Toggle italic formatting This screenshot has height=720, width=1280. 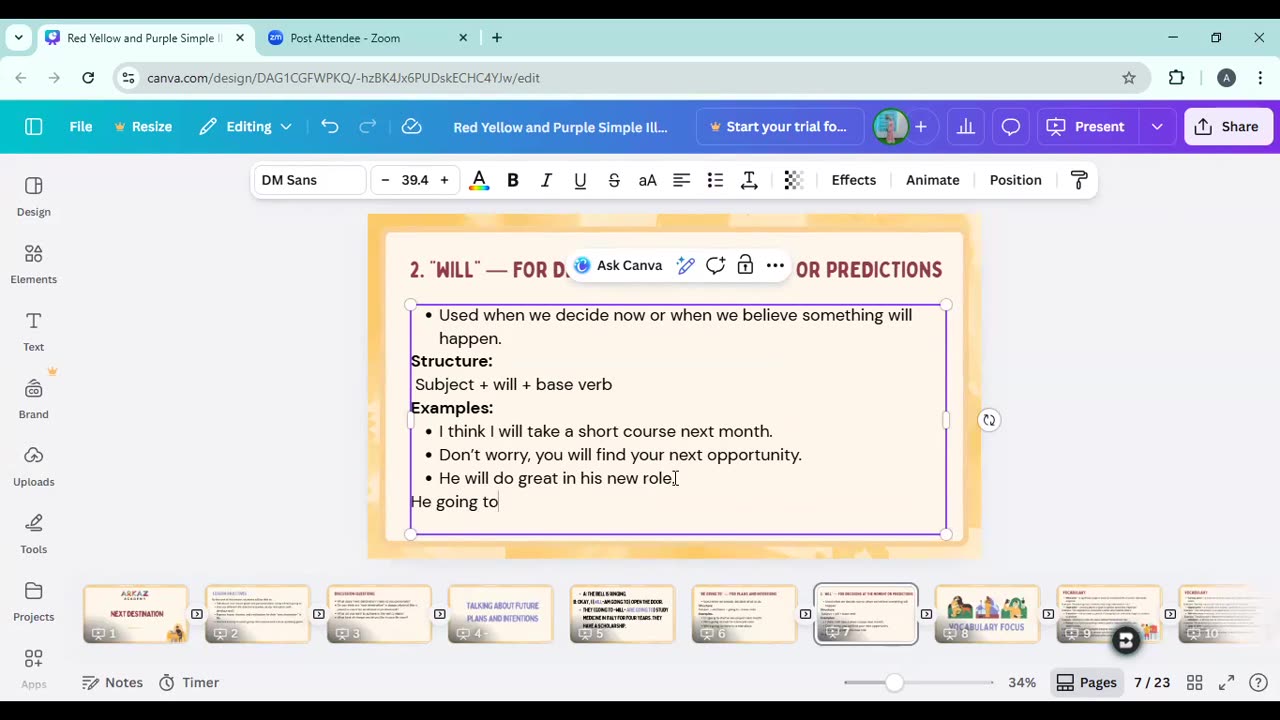[546, 180]
